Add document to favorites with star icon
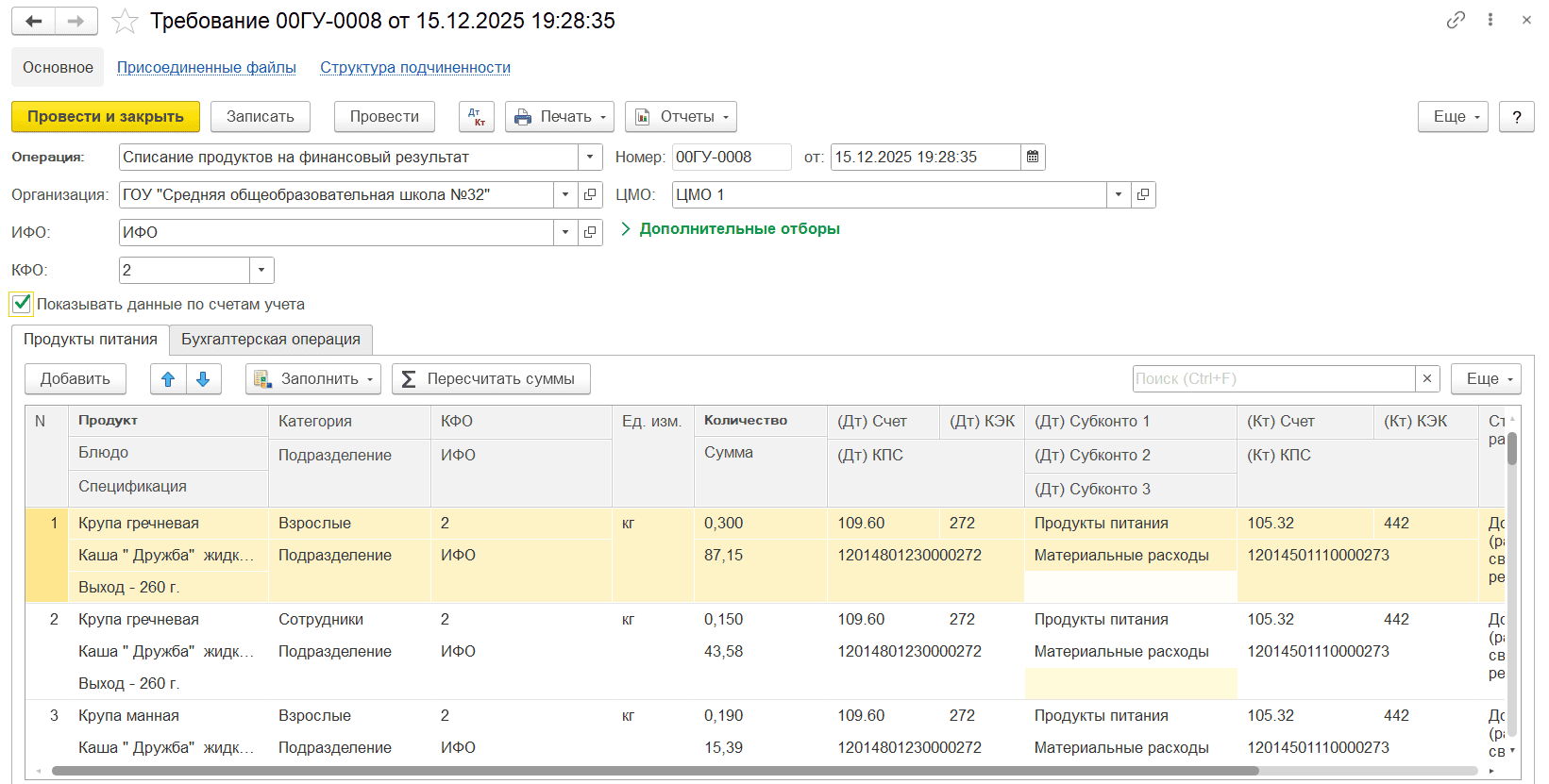The image size is (1549, 784). click(x=125, y=21)
